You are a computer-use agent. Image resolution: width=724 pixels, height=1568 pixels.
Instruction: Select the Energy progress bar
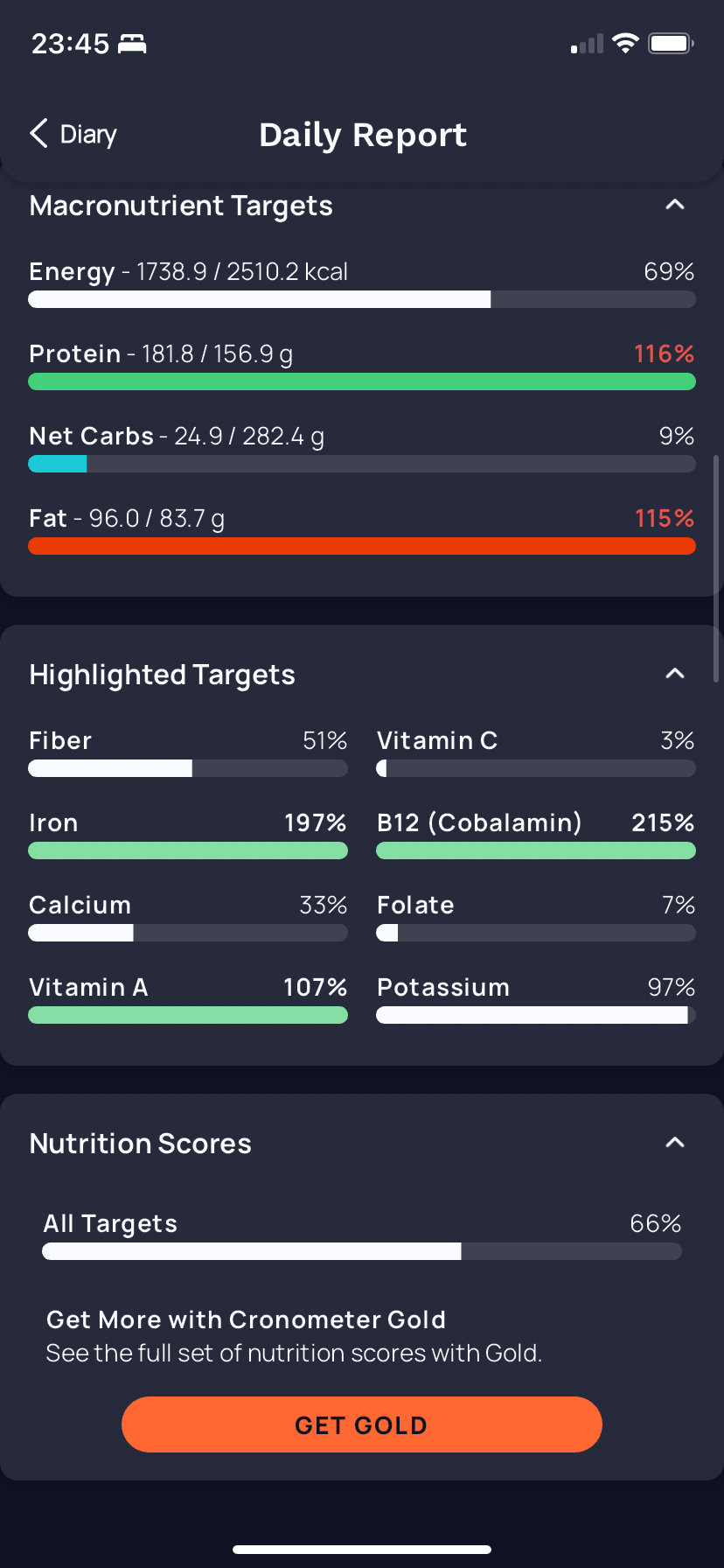coord(362,299)
